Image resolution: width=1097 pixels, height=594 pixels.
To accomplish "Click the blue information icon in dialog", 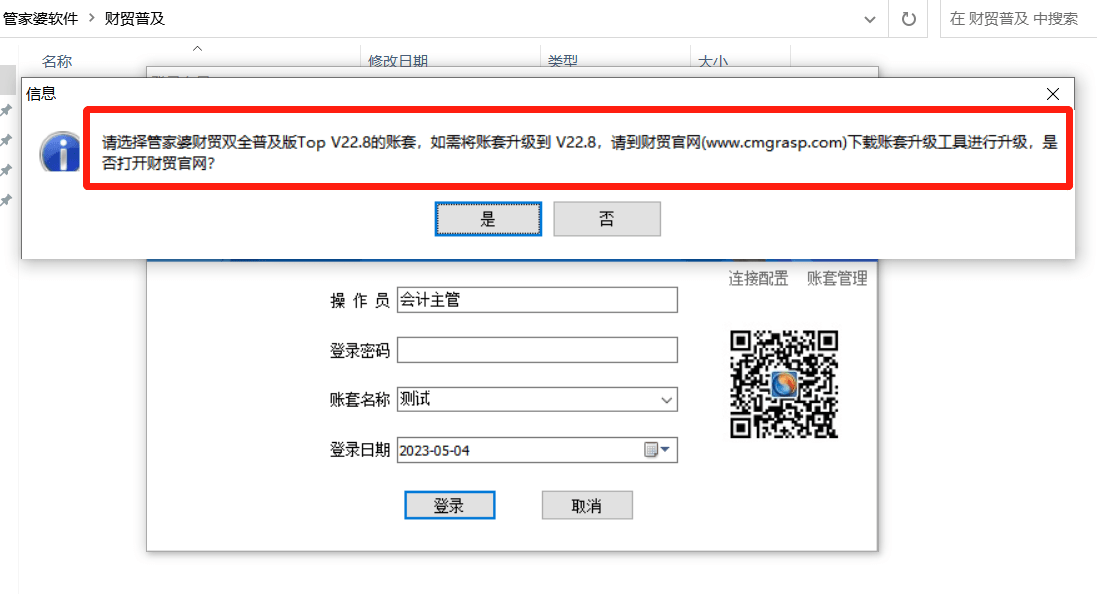I will pos(61,152).
